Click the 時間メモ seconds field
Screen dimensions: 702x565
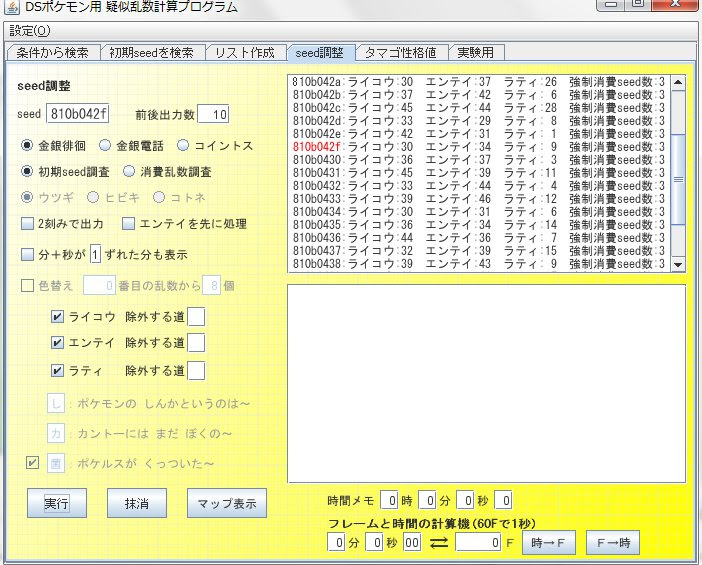click(466, 500)
